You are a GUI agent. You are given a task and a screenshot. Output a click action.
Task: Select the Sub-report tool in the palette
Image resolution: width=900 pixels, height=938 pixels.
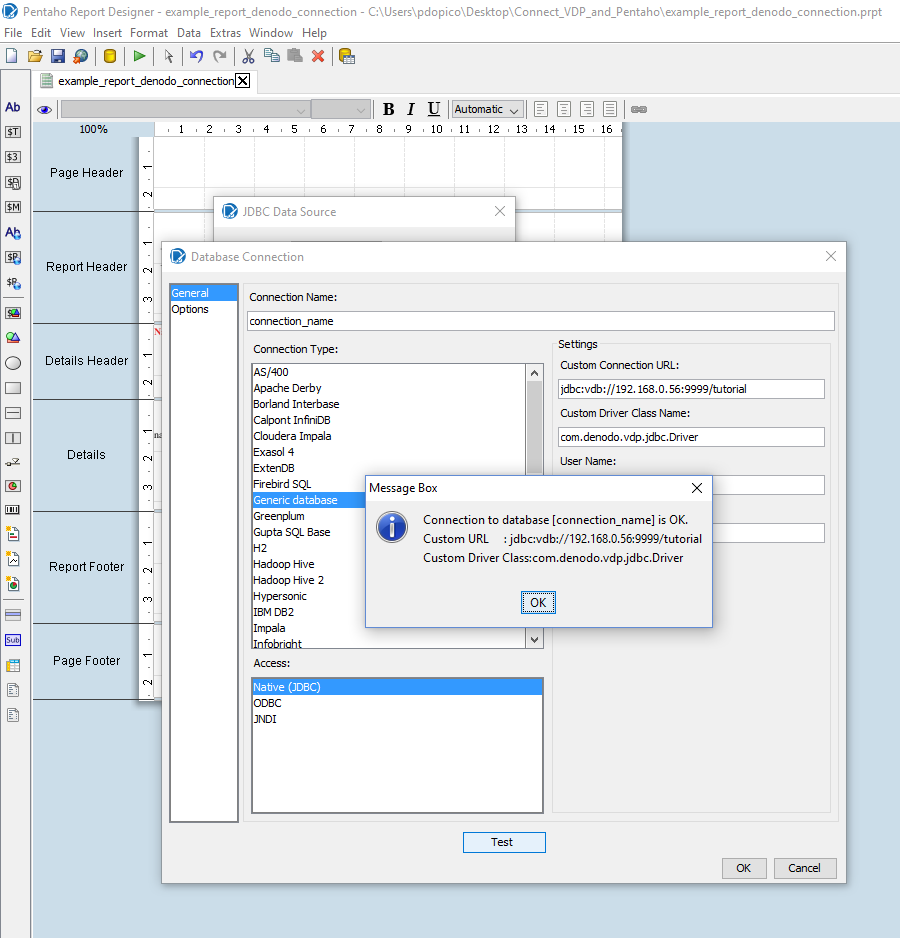tap(13, 640)
